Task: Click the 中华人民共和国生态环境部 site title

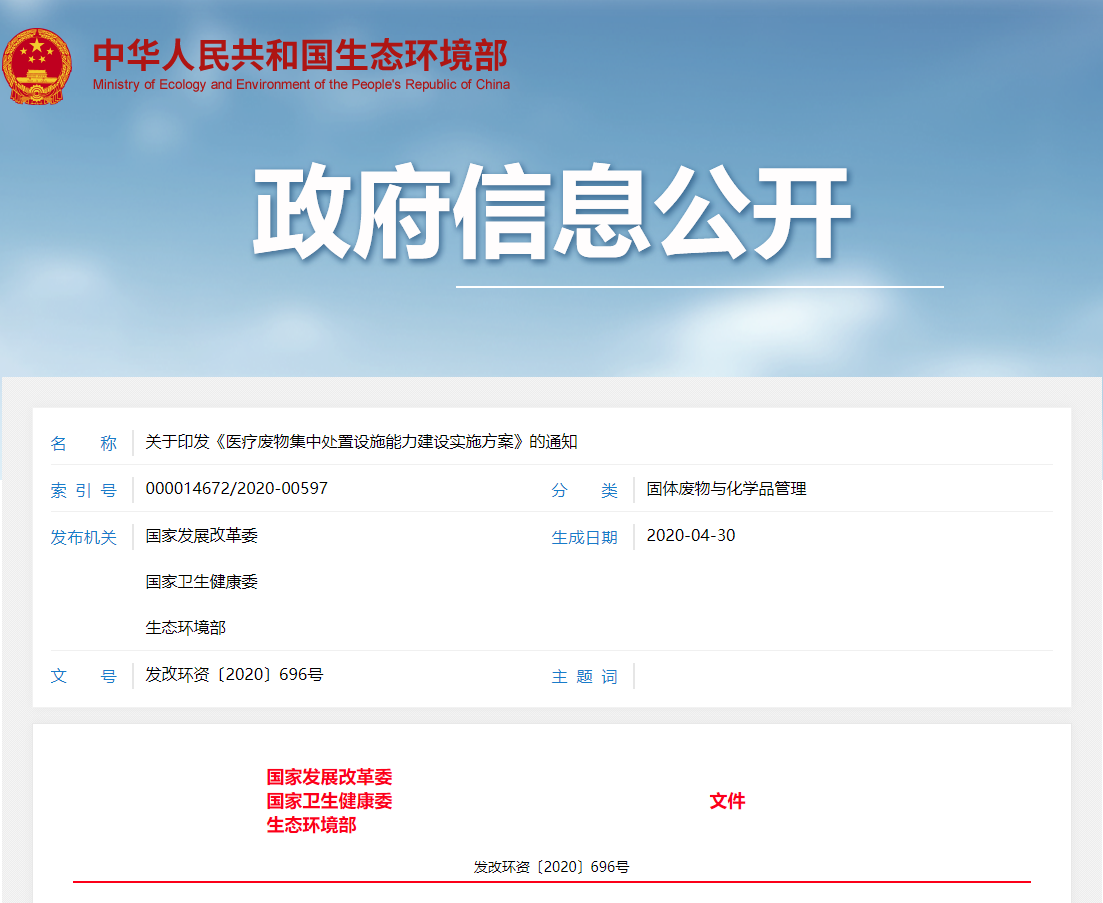Action: coord(300,54)
